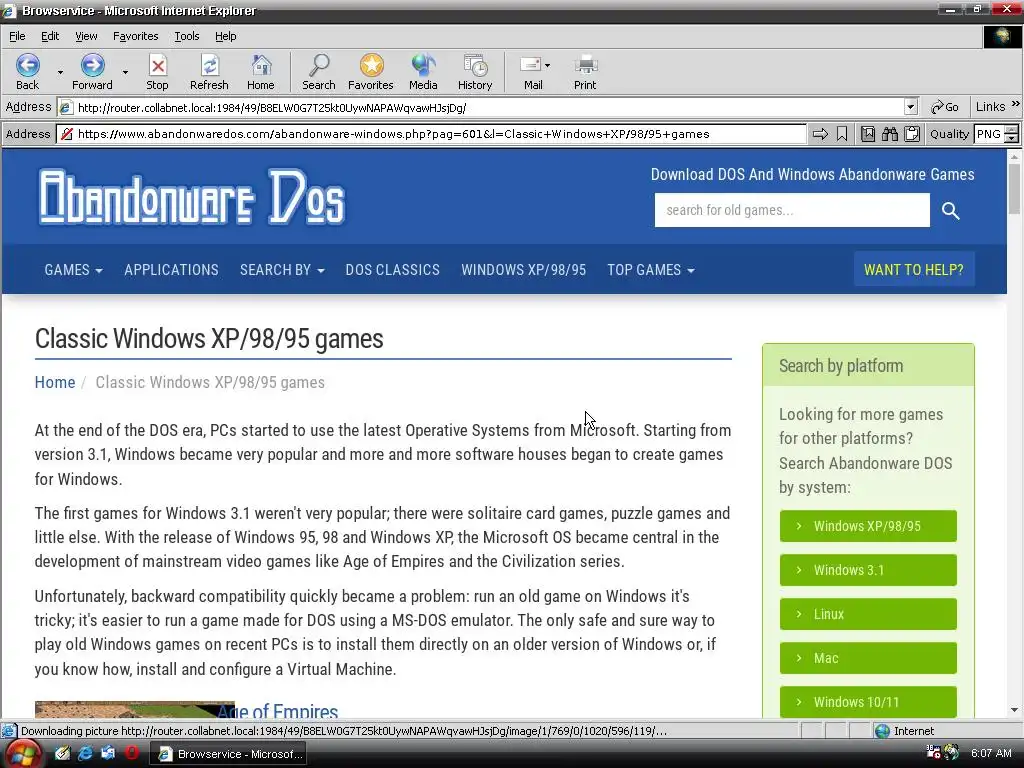Click the IE address bar URL field
The width and height of the screenshot is (1024, 768).
pyautogui.click(x=480, y=107)
